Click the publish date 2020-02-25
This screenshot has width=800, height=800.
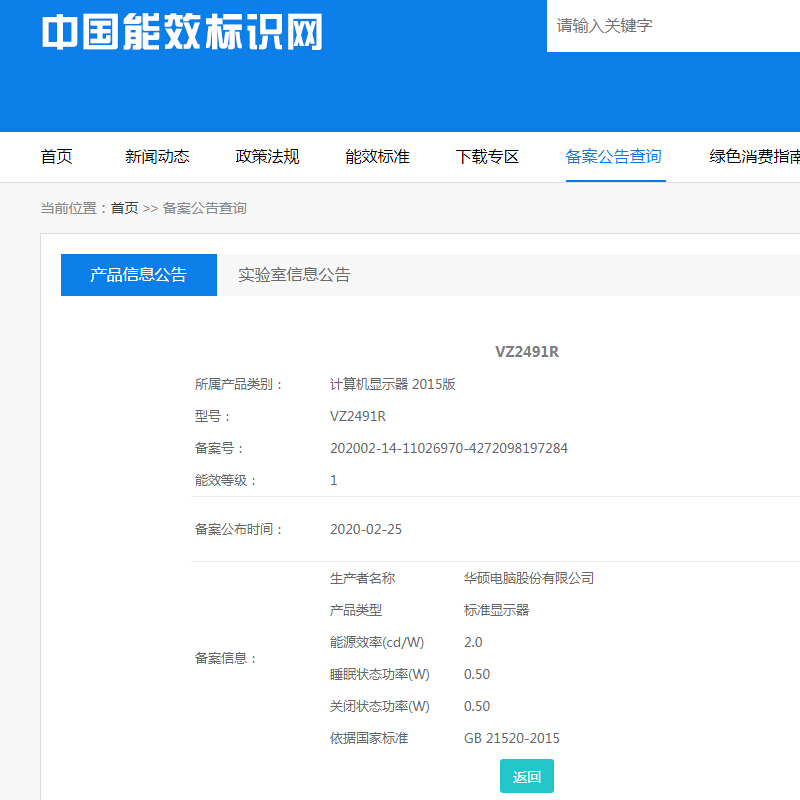click(x=366, y=530)
